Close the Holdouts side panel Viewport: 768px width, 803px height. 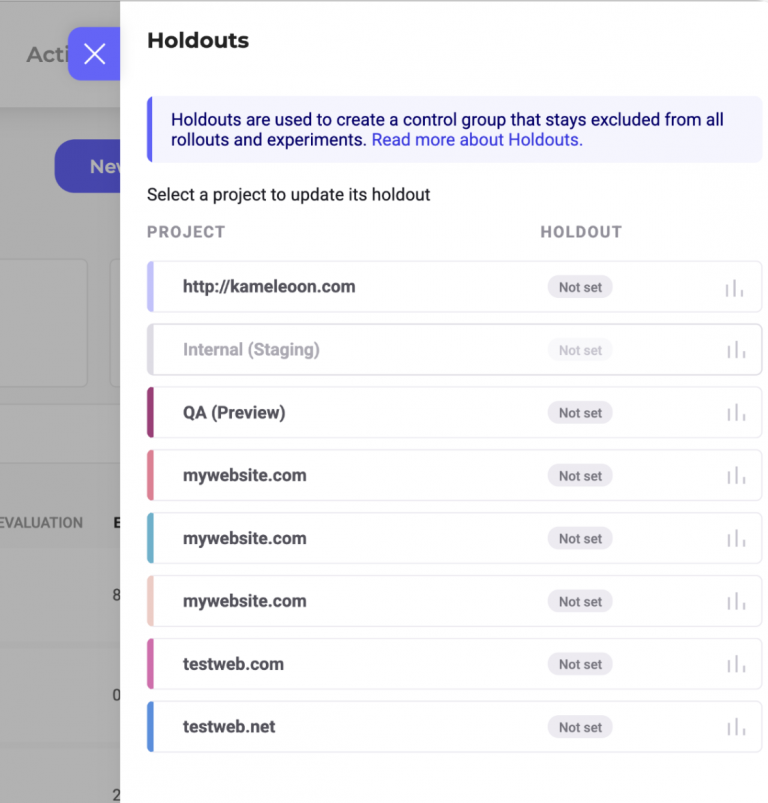(x=94, y=54)
